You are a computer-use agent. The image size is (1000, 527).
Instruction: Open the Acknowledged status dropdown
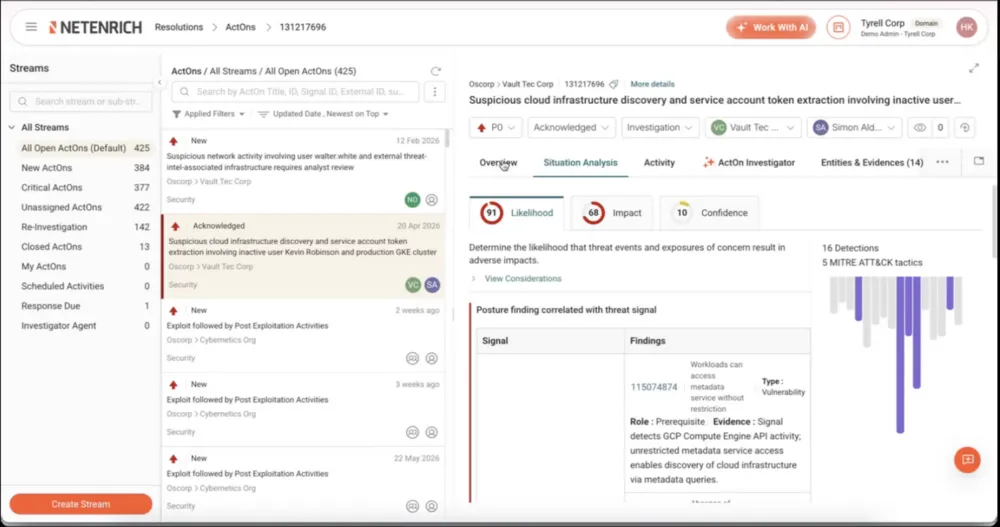[571, 128]
